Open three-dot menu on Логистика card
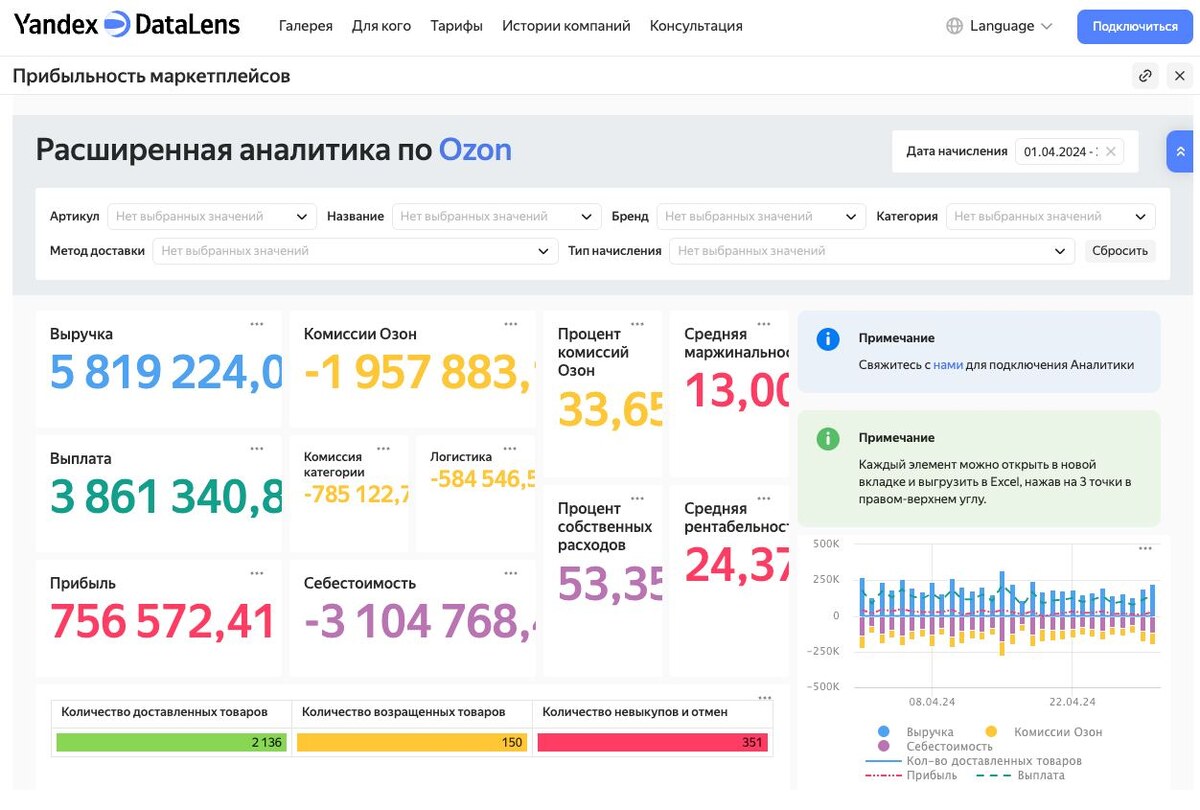 [511, 449]
